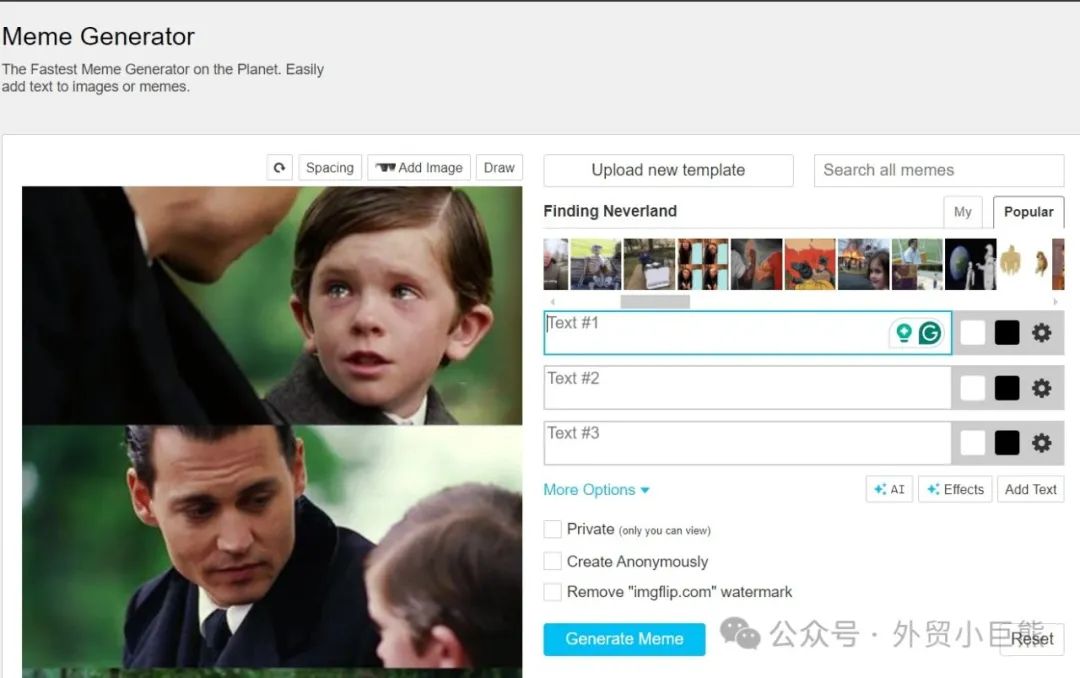Viewport: 1080px width, 678px height.
Task: Click the template strip right scroll arrow
Action: (x=1055, y=302)
